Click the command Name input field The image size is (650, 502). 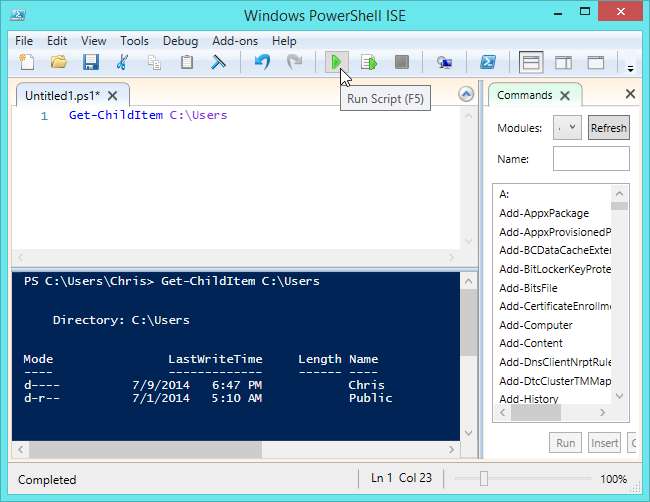click(x=591, y=159)
